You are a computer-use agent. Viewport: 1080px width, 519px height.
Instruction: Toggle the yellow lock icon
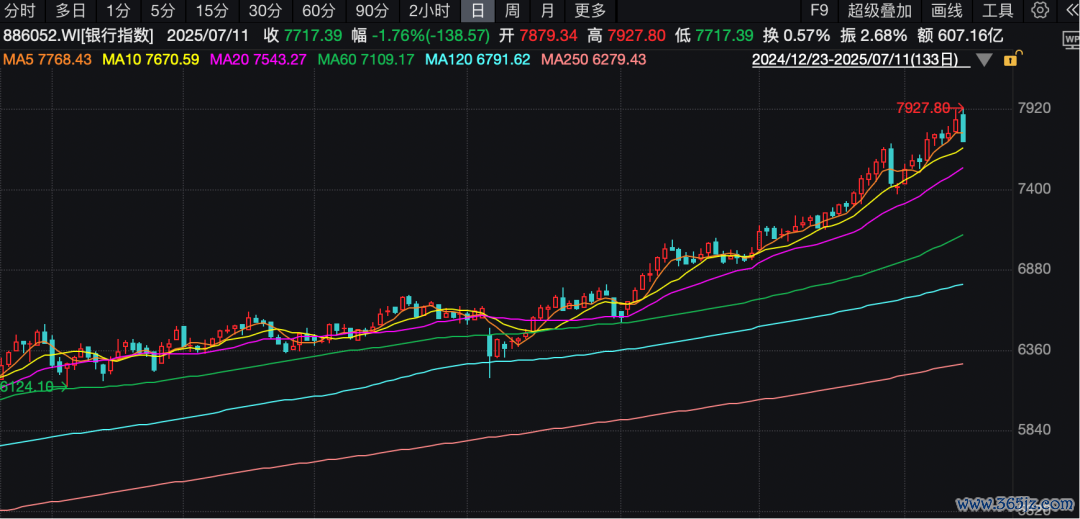click(1010, 60)
